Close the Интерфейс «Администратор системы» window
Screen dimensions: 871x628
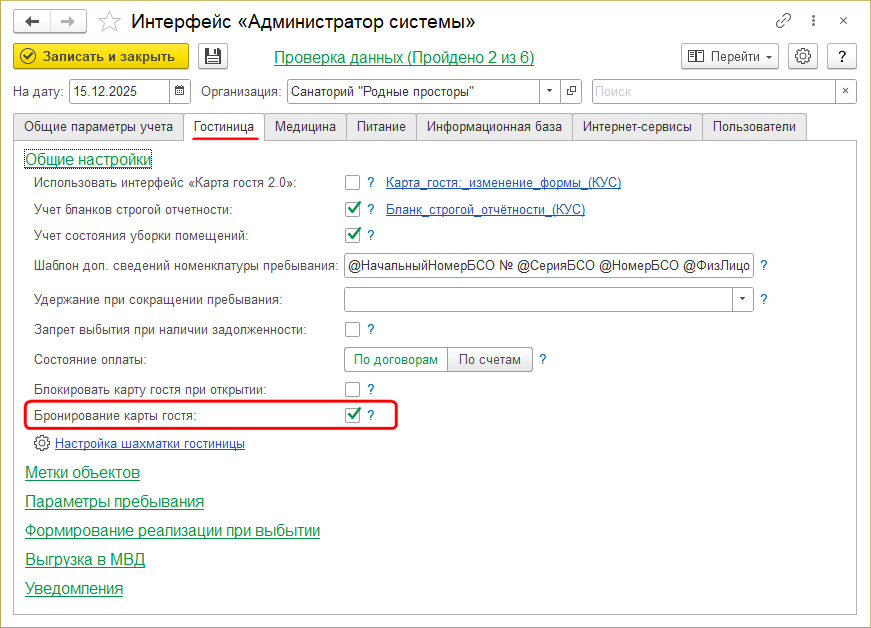pyautogui.click(x=843, y=21)
